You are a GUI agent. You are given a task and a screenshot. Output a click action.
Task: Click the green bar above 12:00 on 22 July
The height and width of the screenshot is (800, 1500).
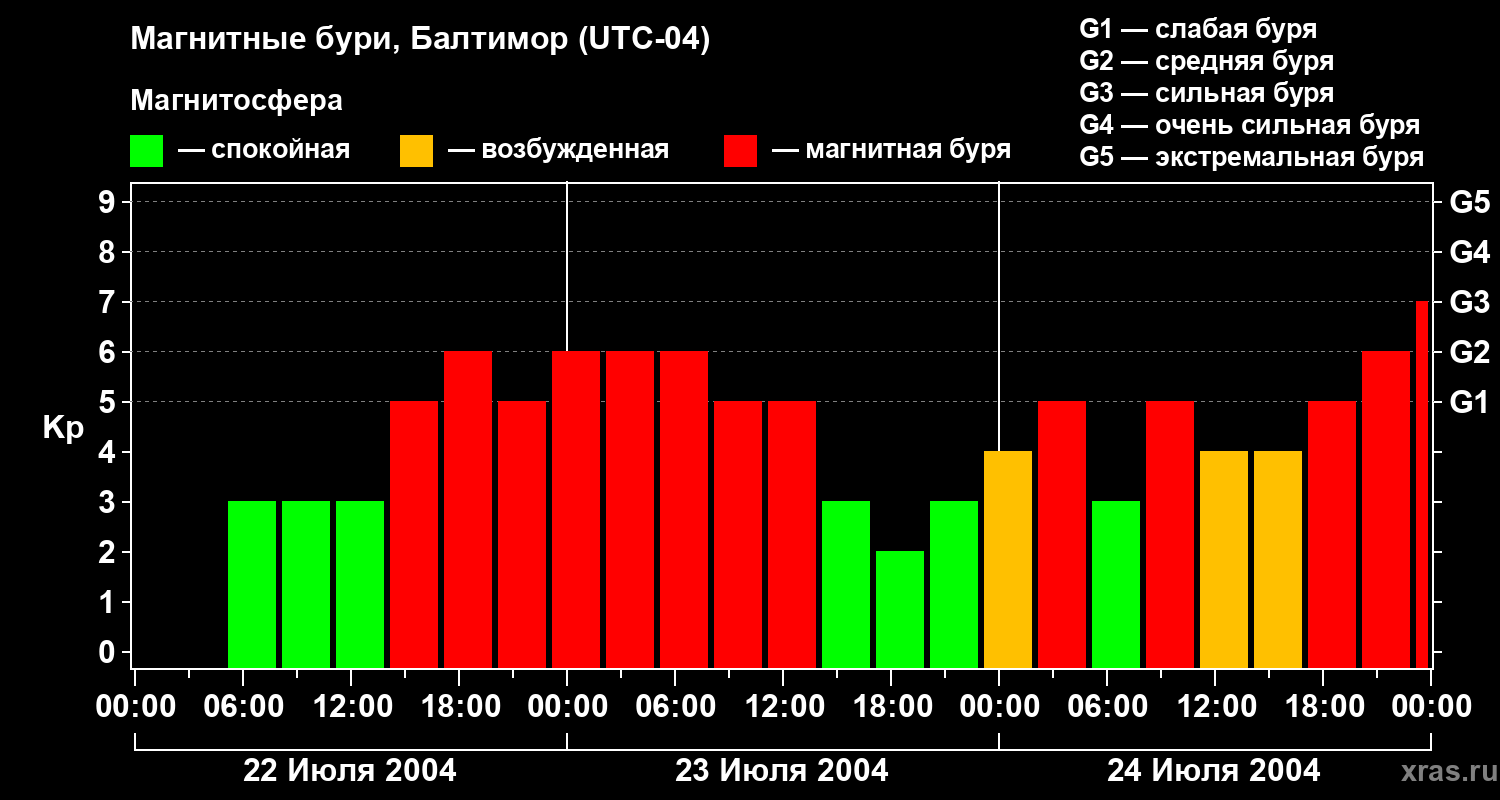click(x=360, y=584)
